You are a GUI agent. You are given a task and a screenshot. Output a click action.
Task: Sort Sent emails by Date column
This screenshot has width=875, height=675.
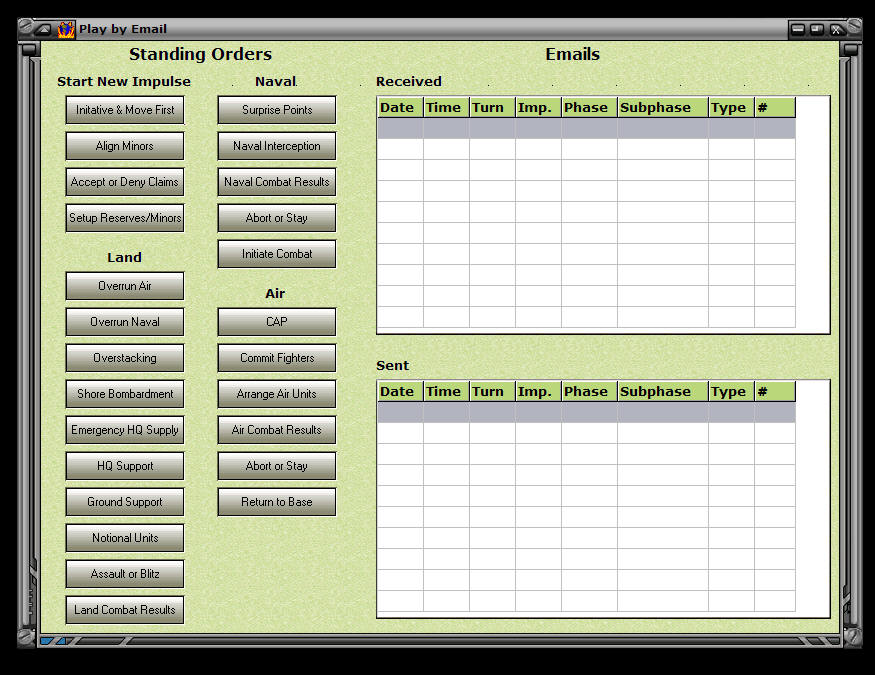[400, 392]
